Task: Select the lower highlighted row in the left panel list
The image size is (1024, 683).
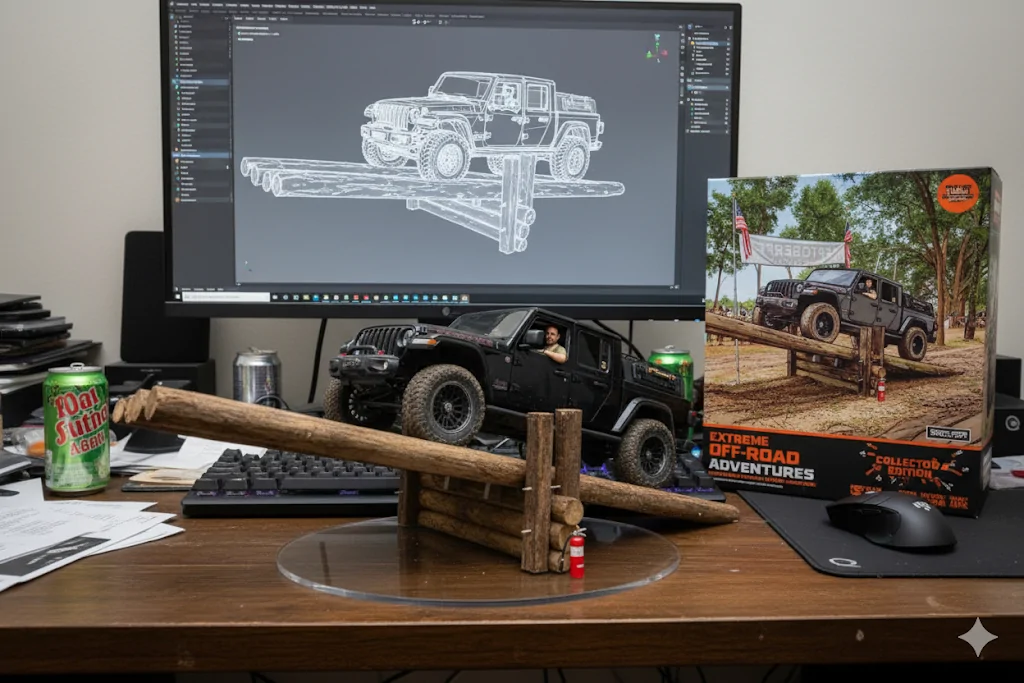Action: pos(200,155)
